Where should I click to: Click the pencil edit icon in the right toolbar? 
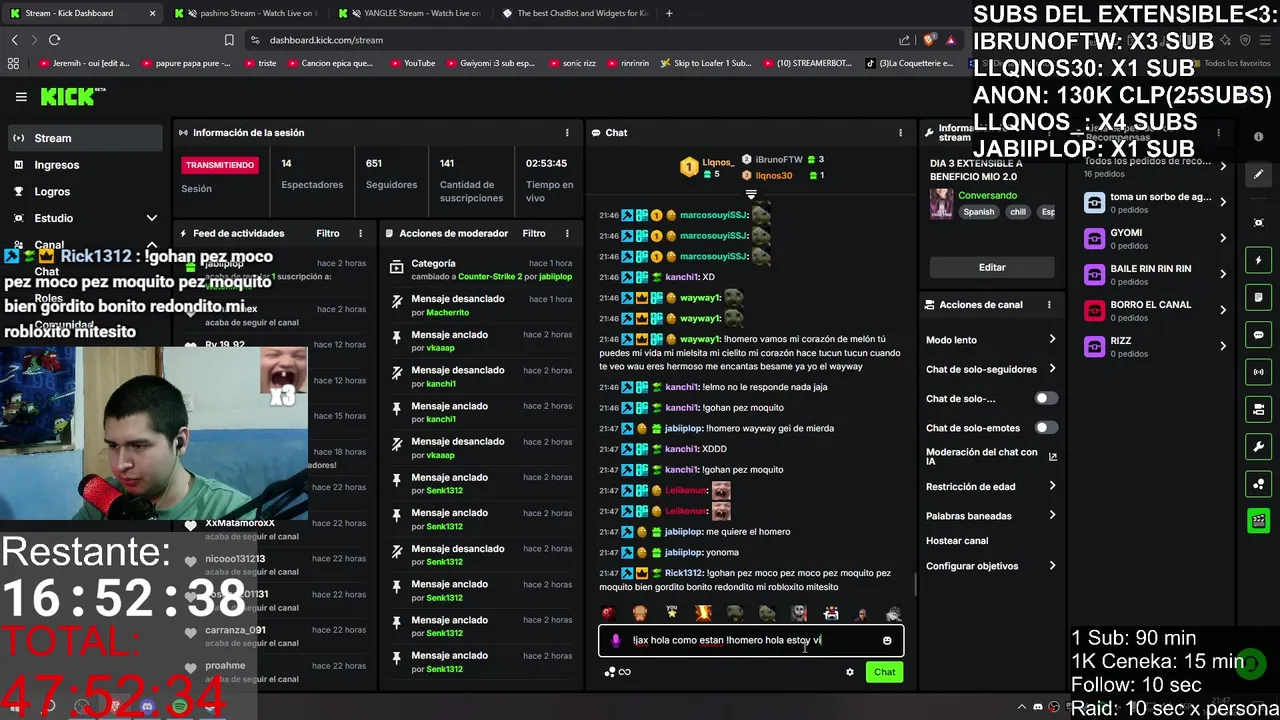pyautogui.click(x=1259, y=174)
